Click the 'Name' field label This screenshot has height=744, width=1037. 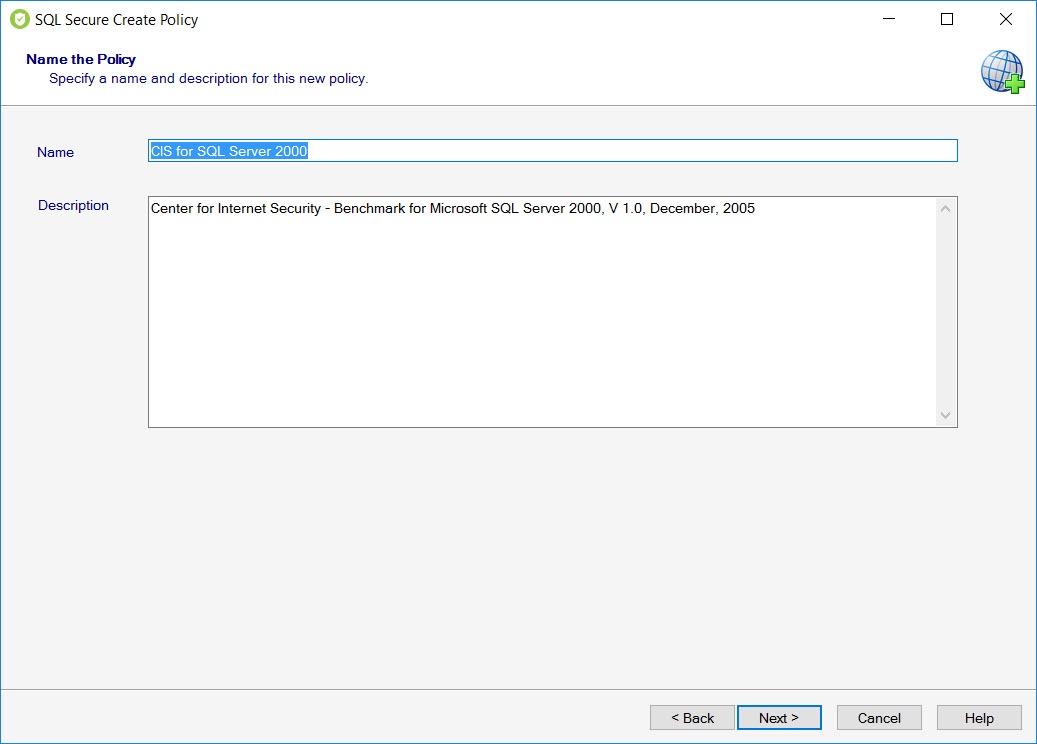pos(56,152)
